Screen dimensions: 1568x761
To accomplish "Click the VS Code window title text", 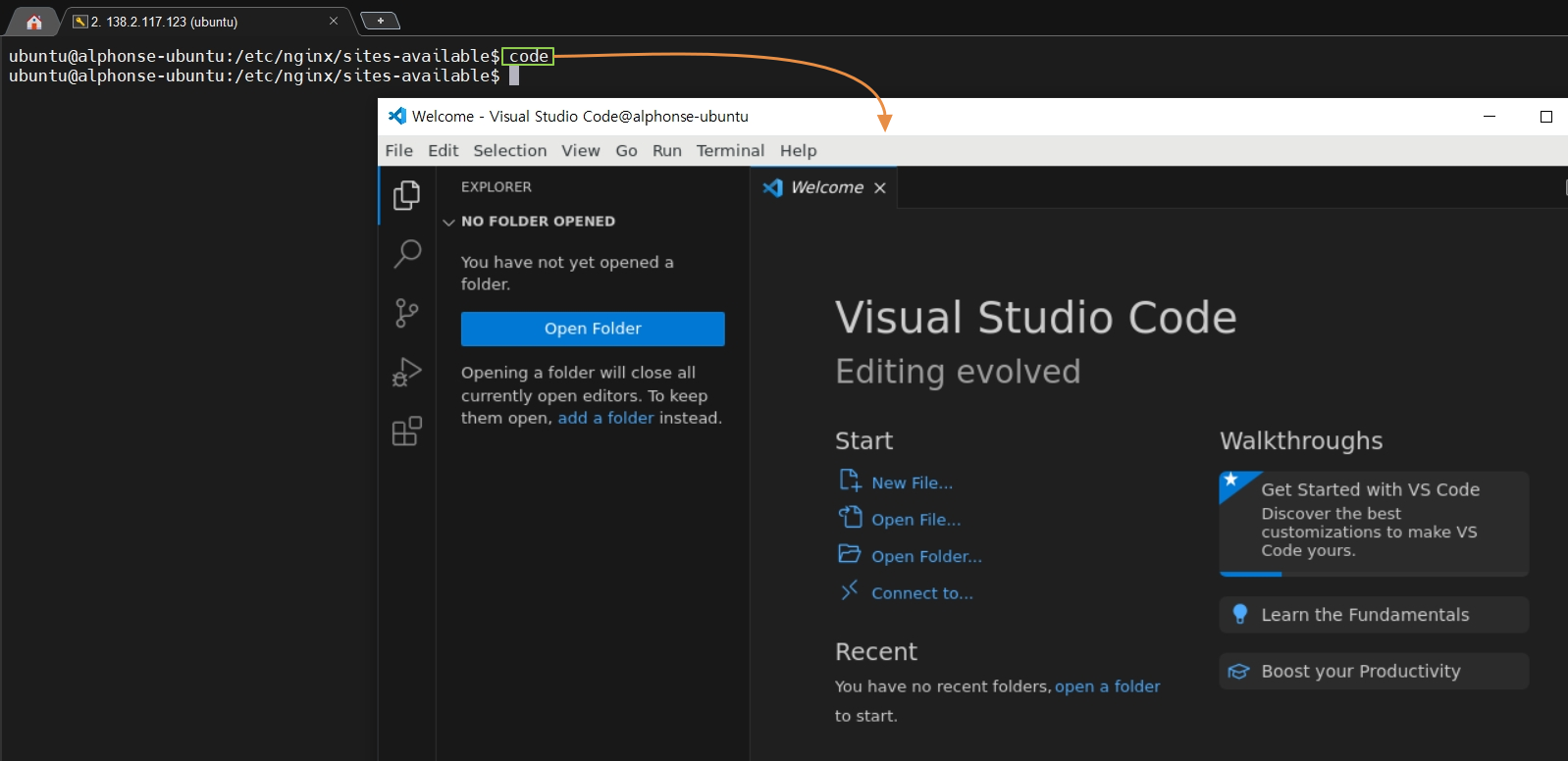I will click(x=580, y=116).
